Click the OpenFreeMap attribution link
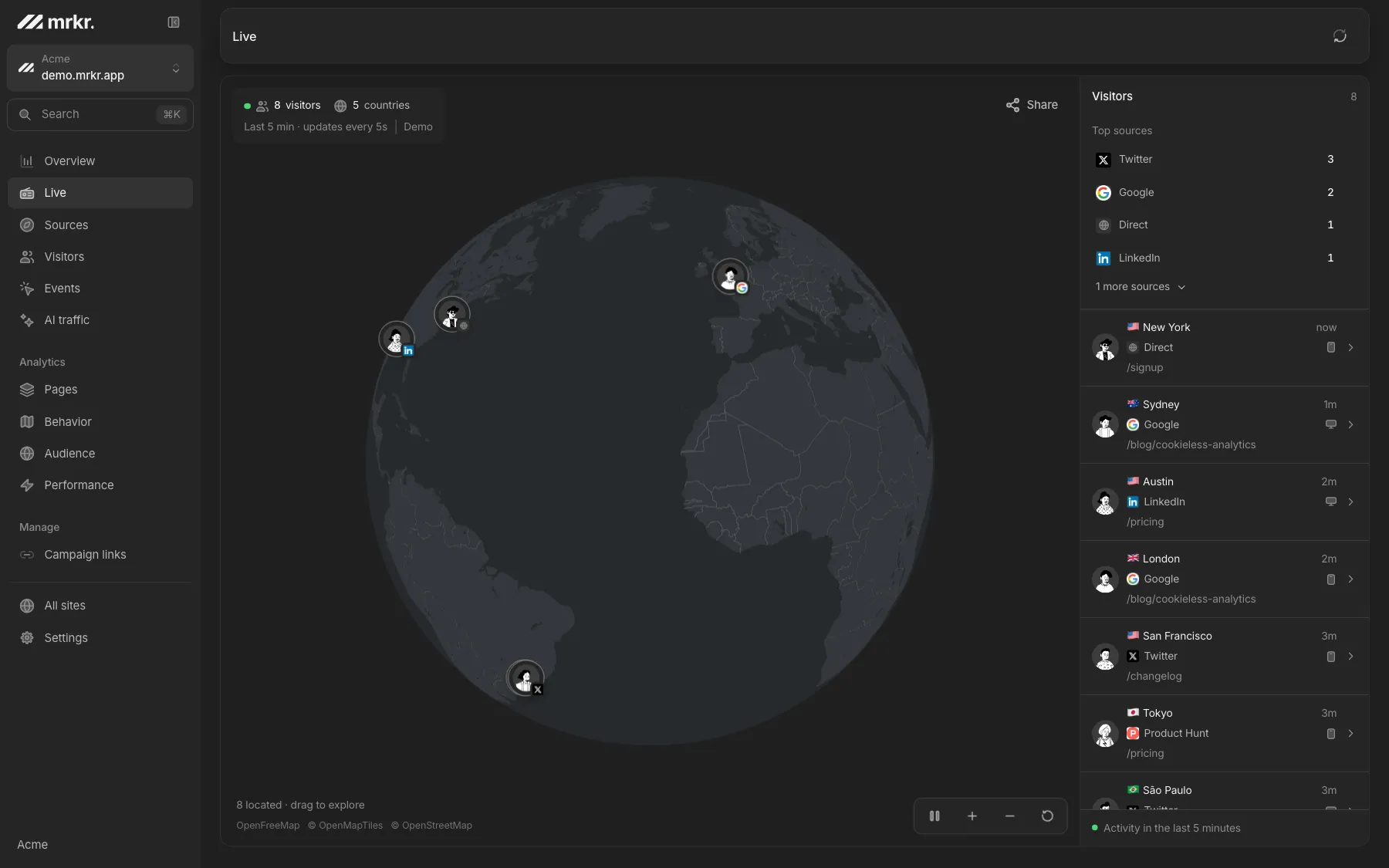Image resolution: width=1389 pixels, height=868 pixels. (268, 826)
